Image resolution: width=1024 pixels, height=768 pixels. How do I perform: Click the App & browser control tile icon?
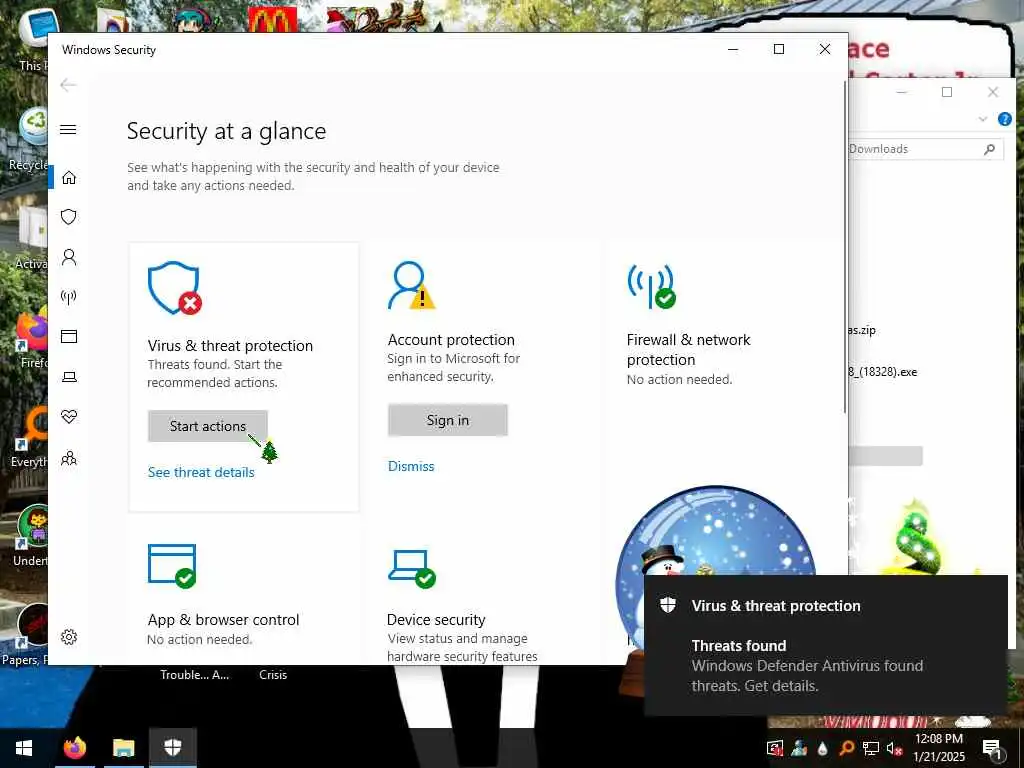[172, 566]
